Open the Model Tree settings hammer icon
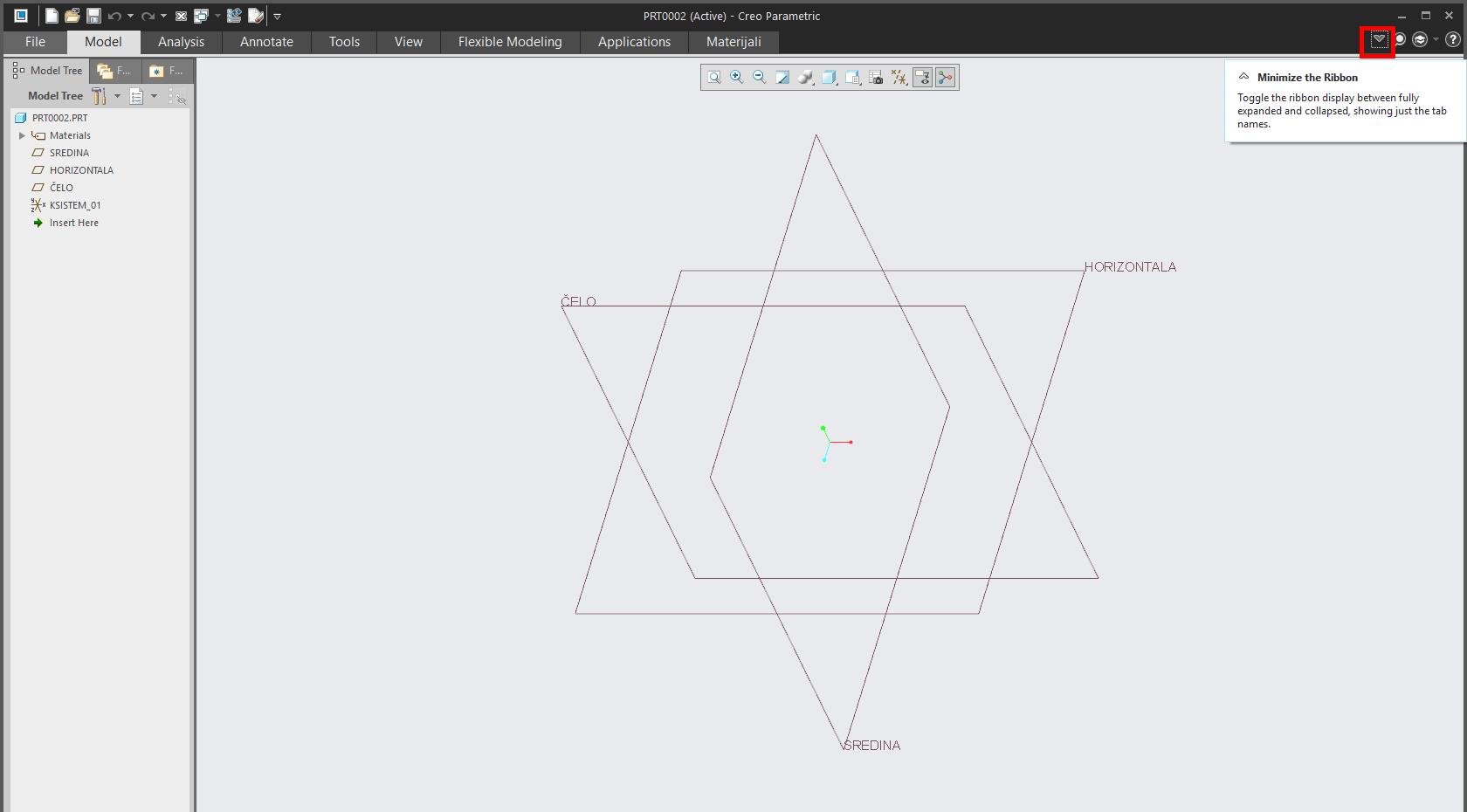Image resolution: width=1467 pixels, height=812 pixels. pos(100,96)
